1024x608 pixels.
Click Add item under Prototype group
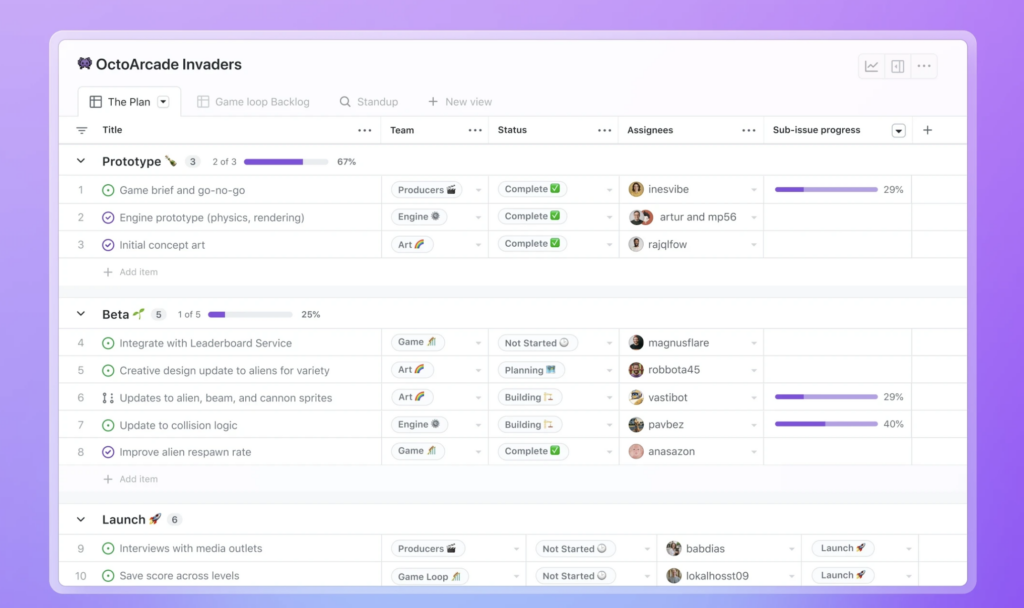pos(131,272)
